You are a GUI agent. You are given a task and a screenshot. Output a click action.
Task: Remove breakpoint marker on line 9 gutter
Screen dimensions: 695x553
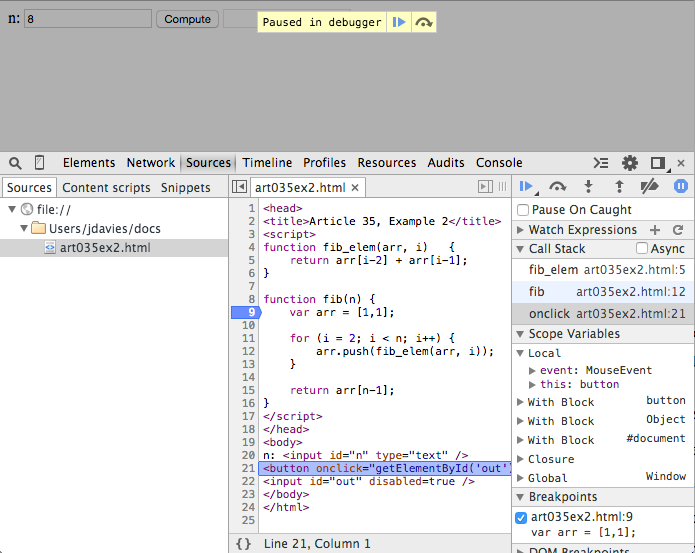point(246,312)
